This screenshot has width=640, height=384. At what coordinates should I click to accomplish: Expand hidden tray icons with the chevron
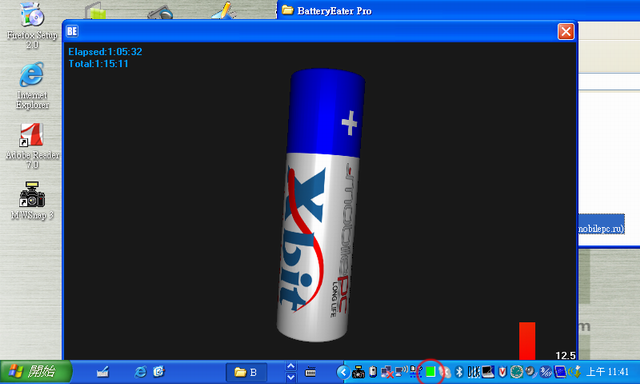(343, 372)
